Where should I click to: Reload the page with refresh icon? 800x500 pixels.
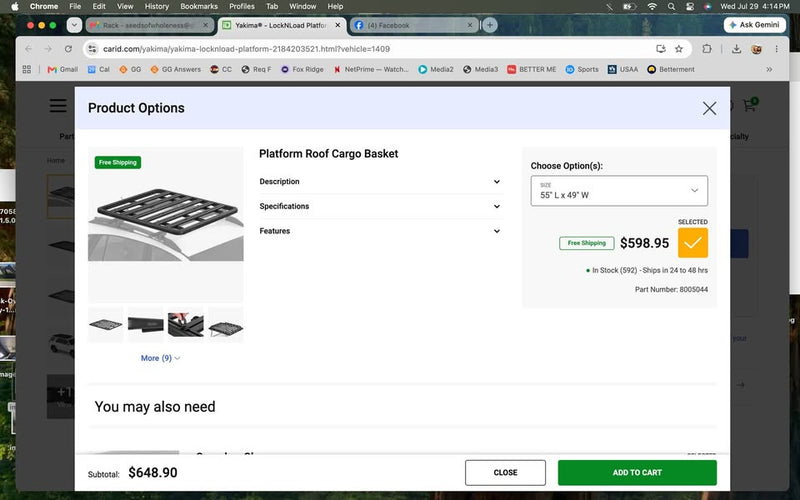(68, 49)
